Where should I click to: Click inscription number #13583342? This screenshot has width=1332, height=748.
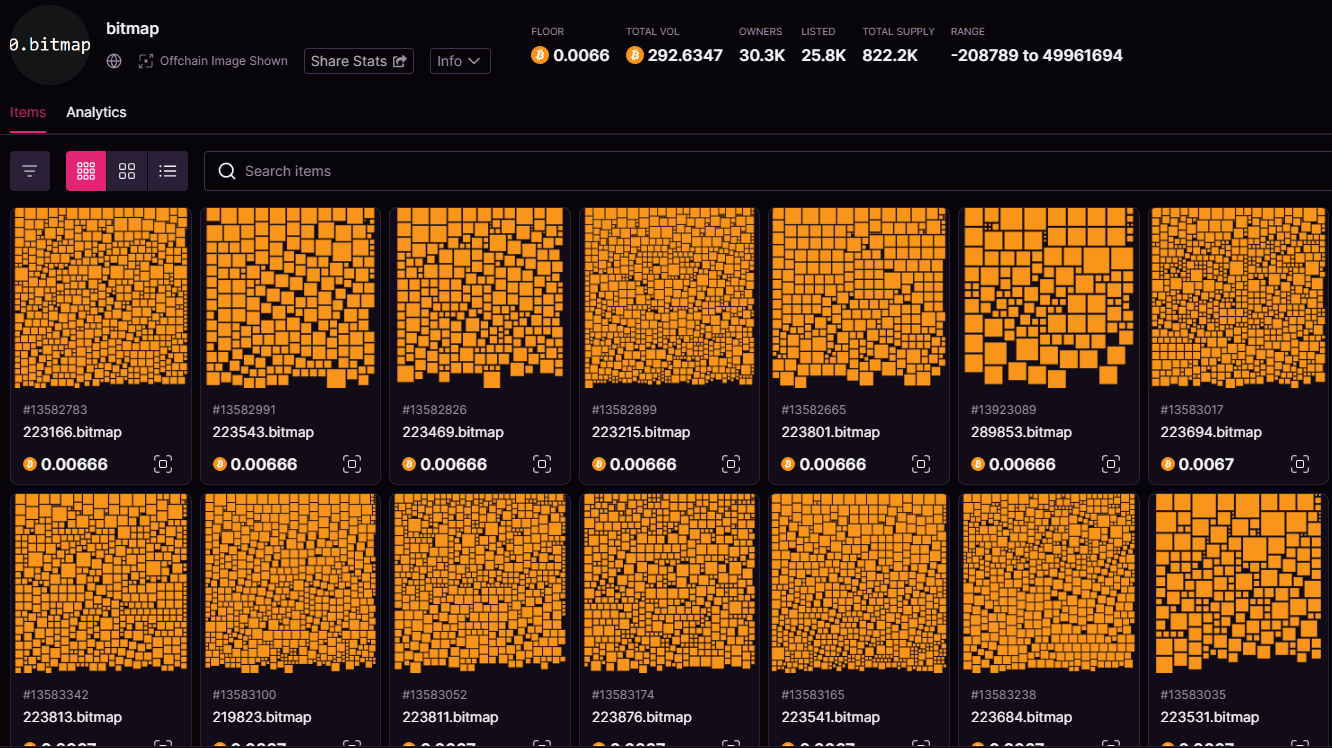55,695
